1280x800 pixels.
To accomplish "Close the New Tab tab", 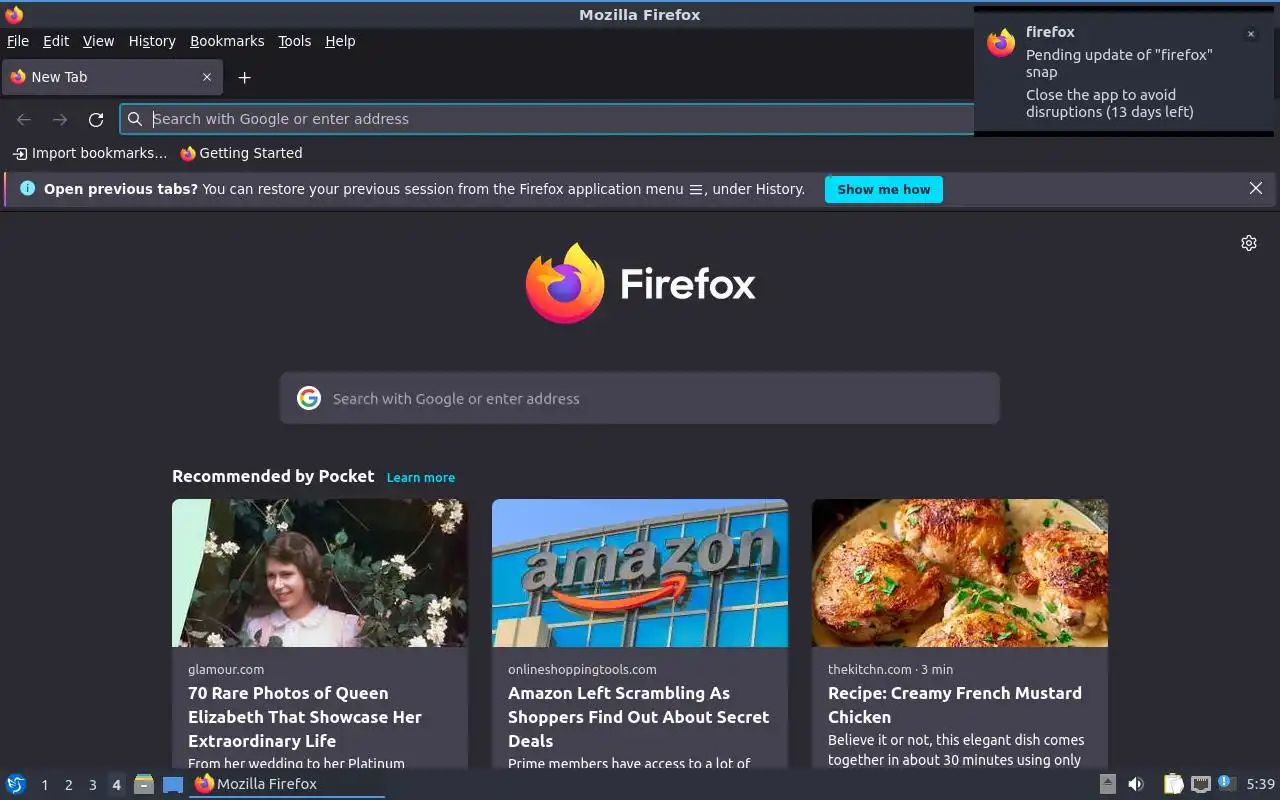I will [207, 77].
